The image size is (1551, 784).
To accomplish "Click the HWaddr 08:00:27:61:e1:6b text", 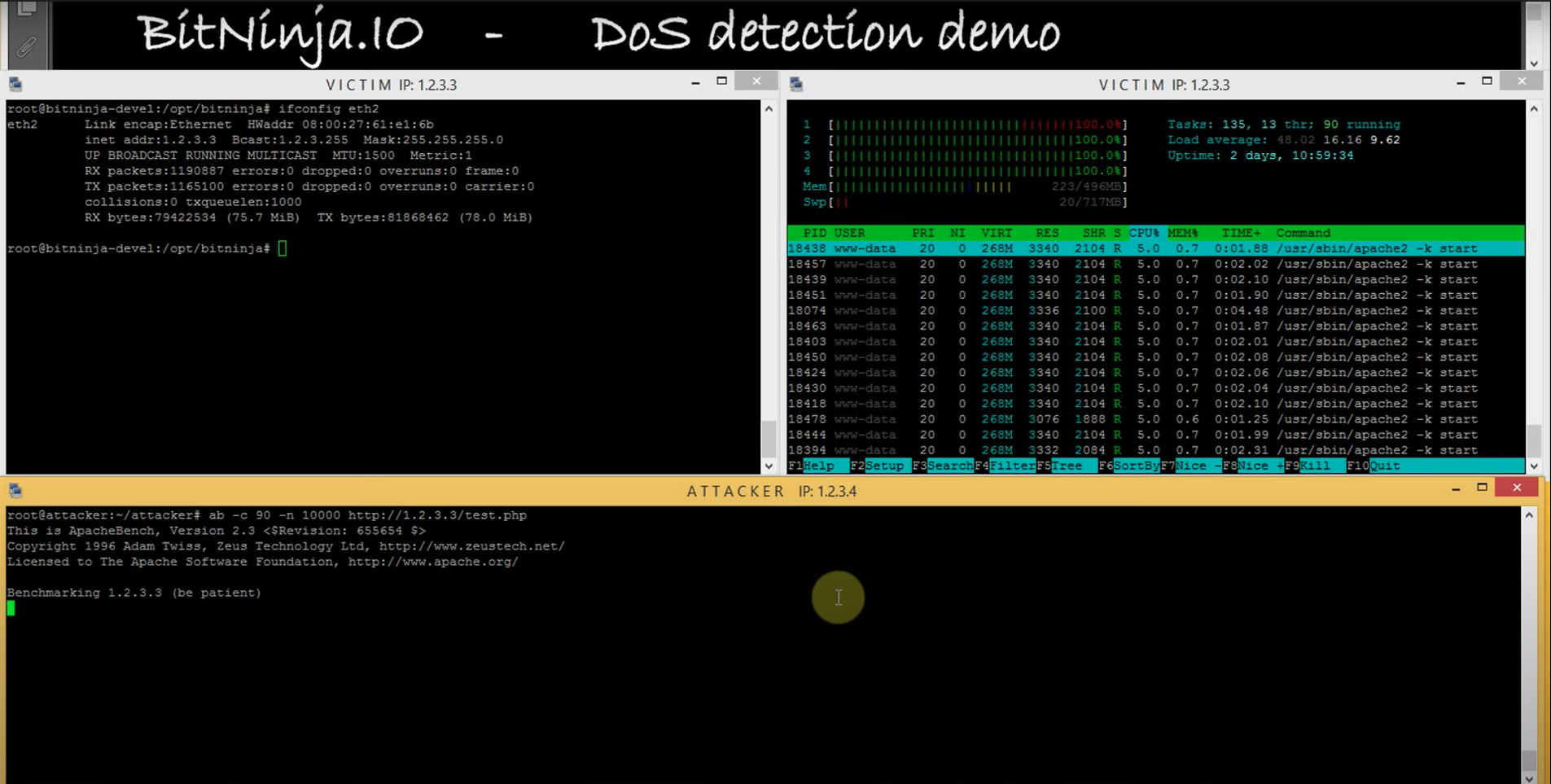I will point(340,125).
